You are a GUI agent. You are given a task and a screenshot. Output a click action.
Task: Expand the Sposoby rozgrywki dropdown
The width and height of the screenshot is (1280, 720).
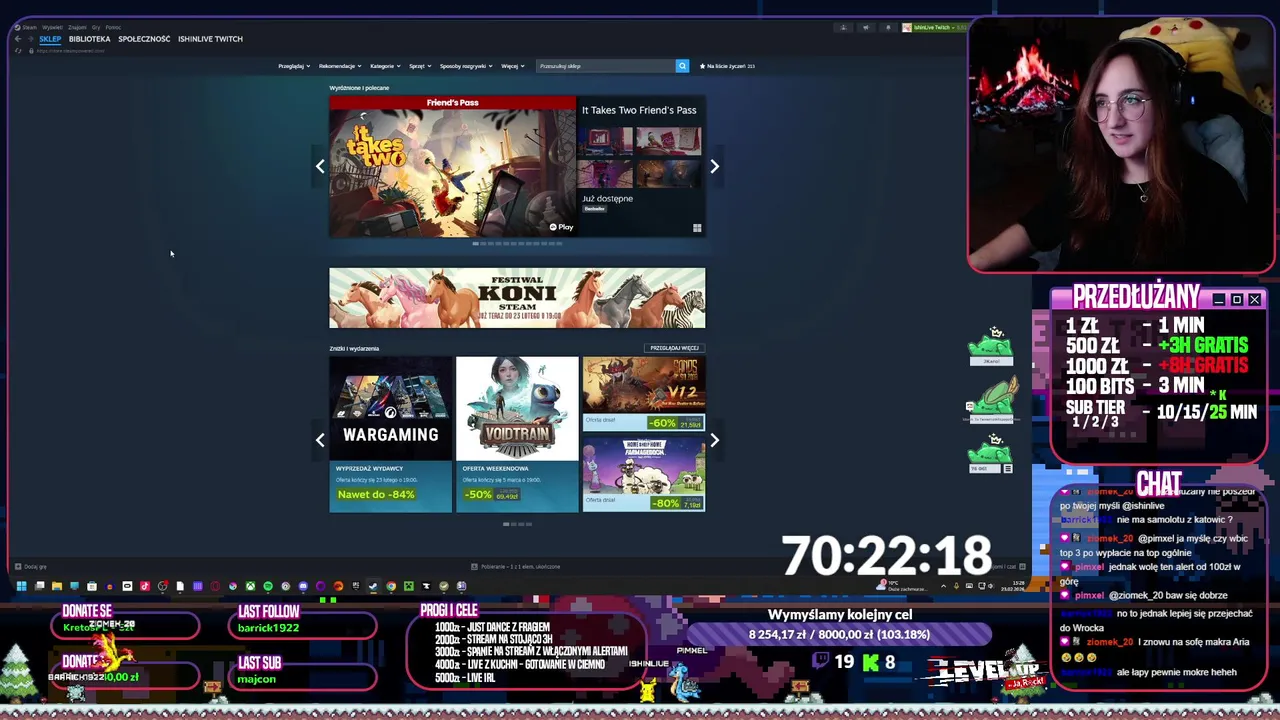466,66
